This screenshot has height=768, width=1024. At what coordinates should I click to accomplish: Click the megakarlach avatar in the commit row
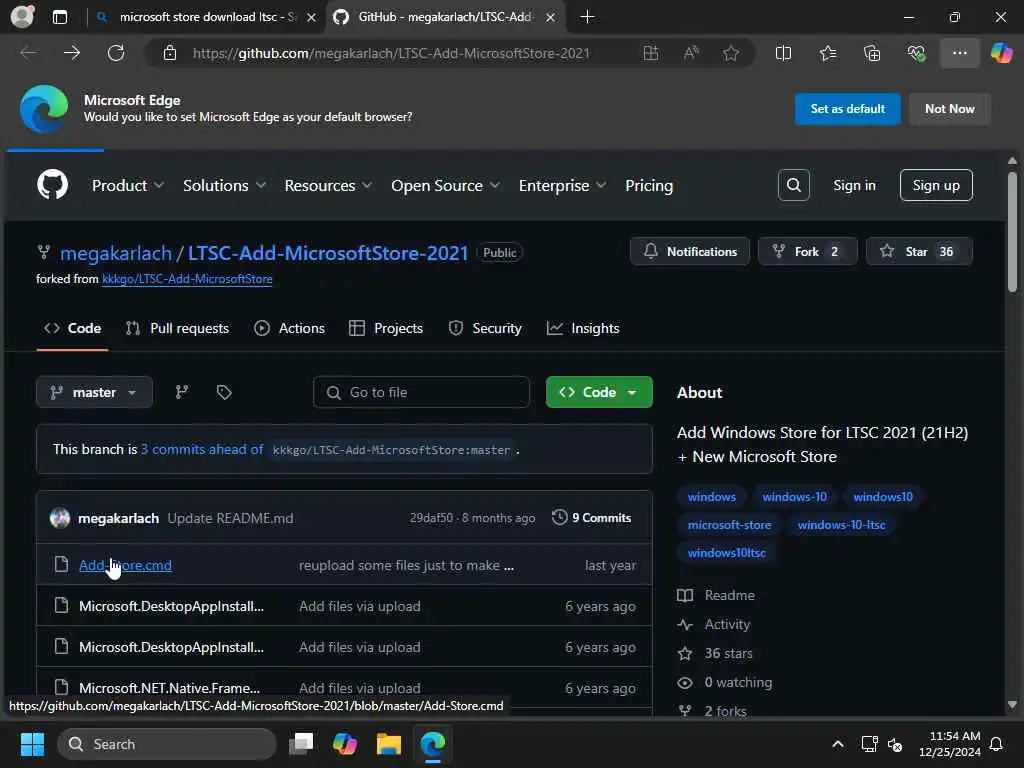[59, 518]
